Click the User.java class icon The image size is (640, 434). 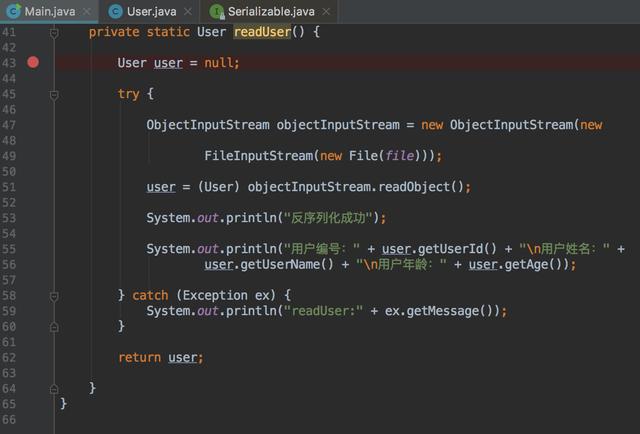116,12
